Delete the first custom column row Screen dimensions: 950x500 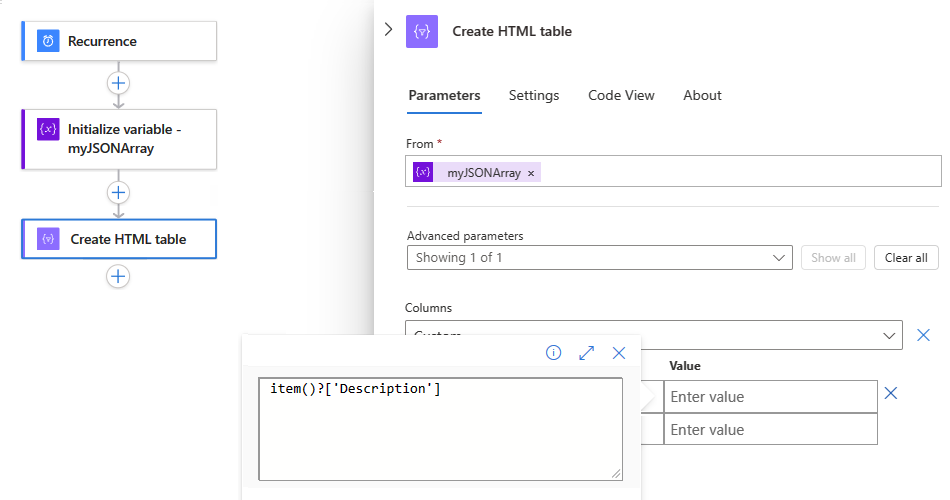coord(891,394)
